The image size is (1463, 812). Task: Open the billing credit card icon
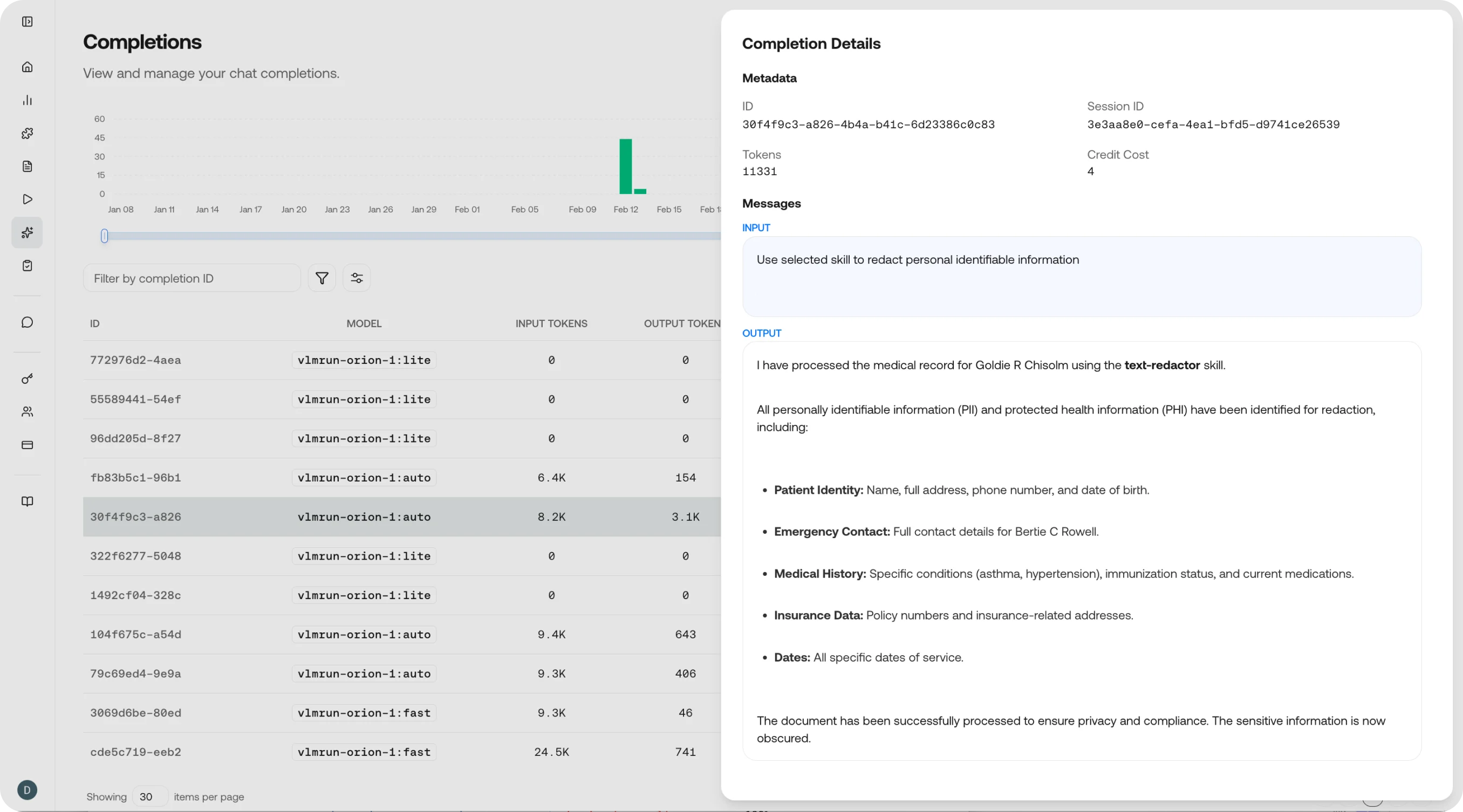(28, 445)
